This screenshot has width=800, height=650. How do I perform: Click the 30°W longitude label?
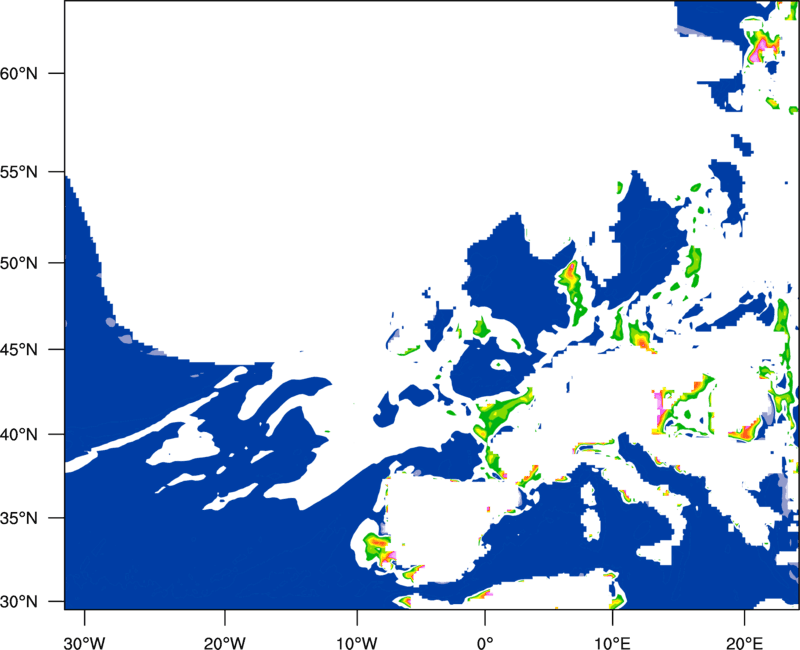(85, 643)
